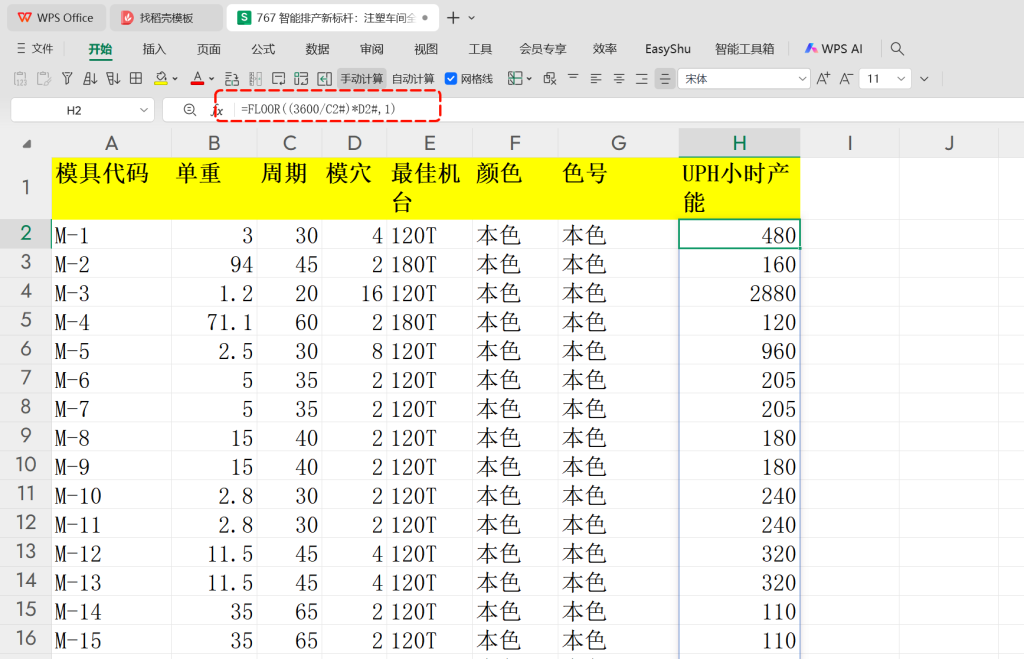Click the fx insert function icon
This screenshot has width=1024, height=659.
coord(217,110)
